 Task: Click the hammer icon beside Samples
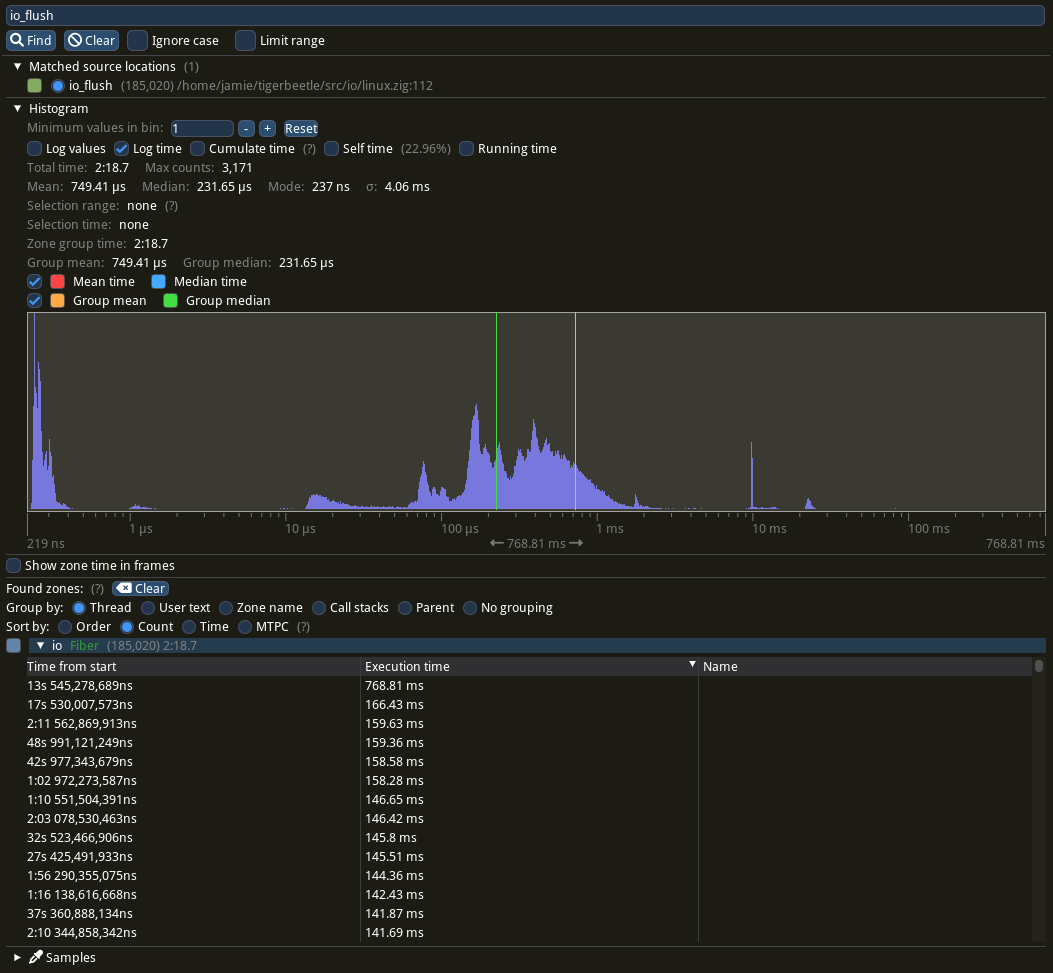click(x=35, y=957)
